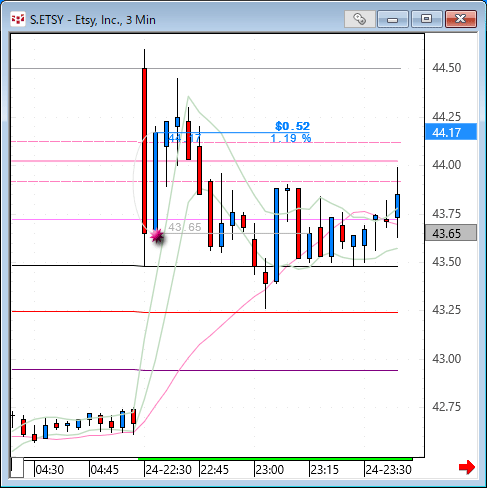Minimize the S.ETSY chart window
The width and height of the screenshot is (487, 488).
(393, 19)
